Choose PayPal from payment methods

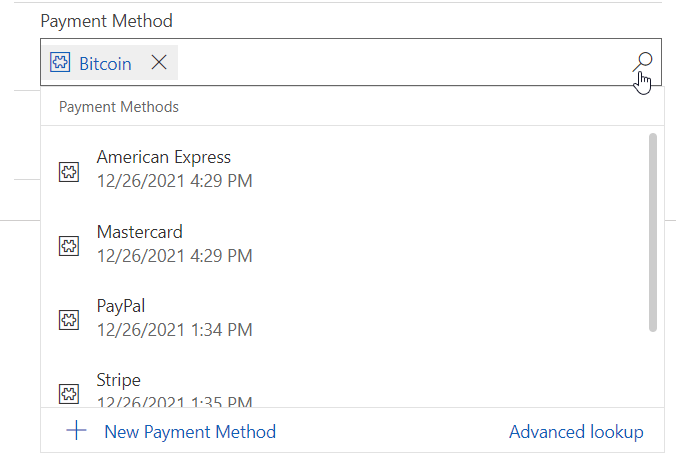[x=344, y=317]
